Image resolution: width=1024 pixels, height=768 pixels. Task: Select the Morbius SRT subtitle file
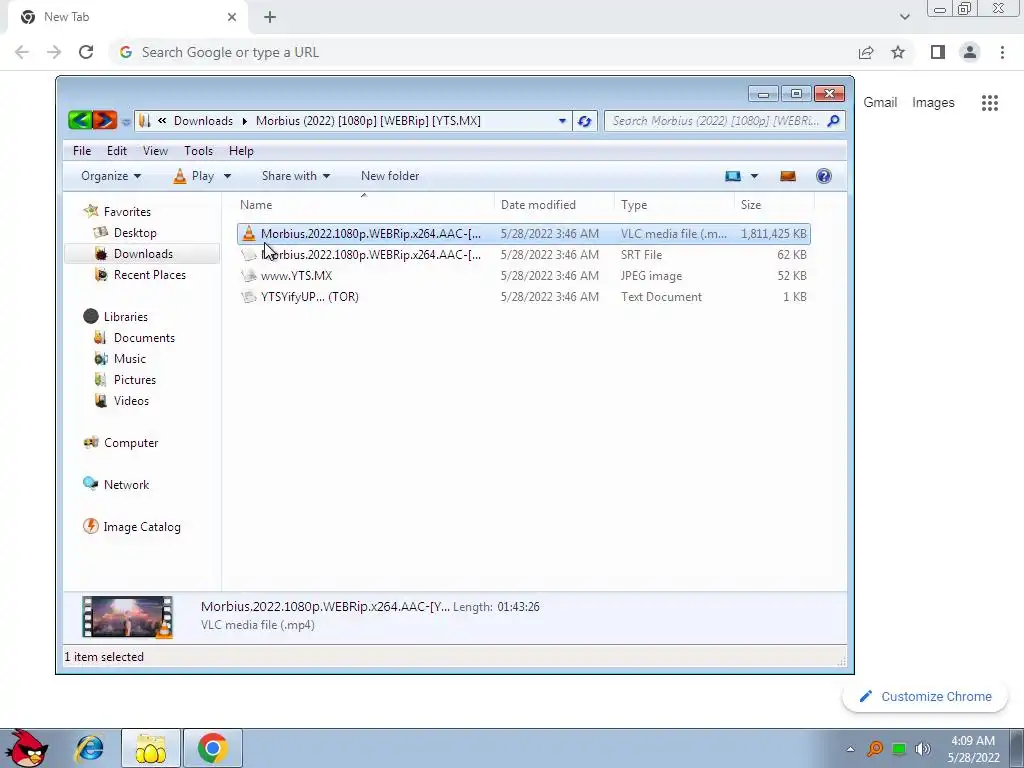click(x=524, y=255)
